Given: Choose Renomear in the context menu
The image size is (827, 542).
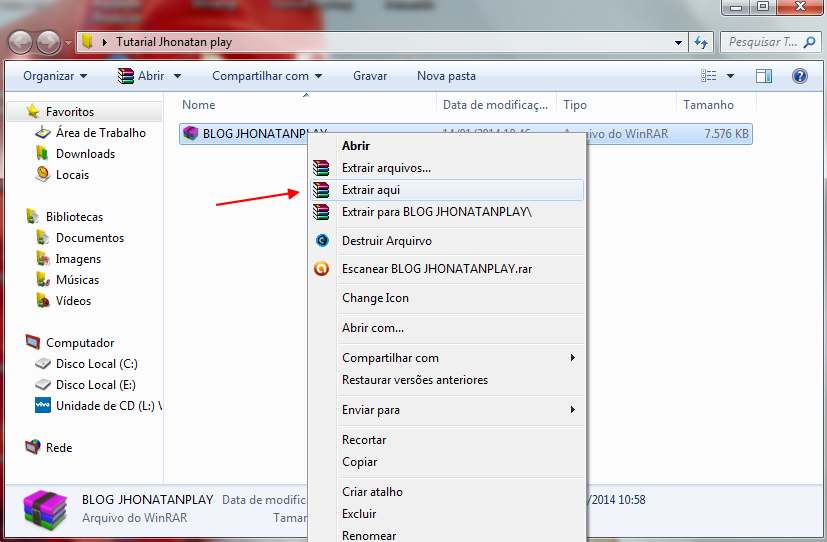Looking at the screenshot, I should click(447, 535).
